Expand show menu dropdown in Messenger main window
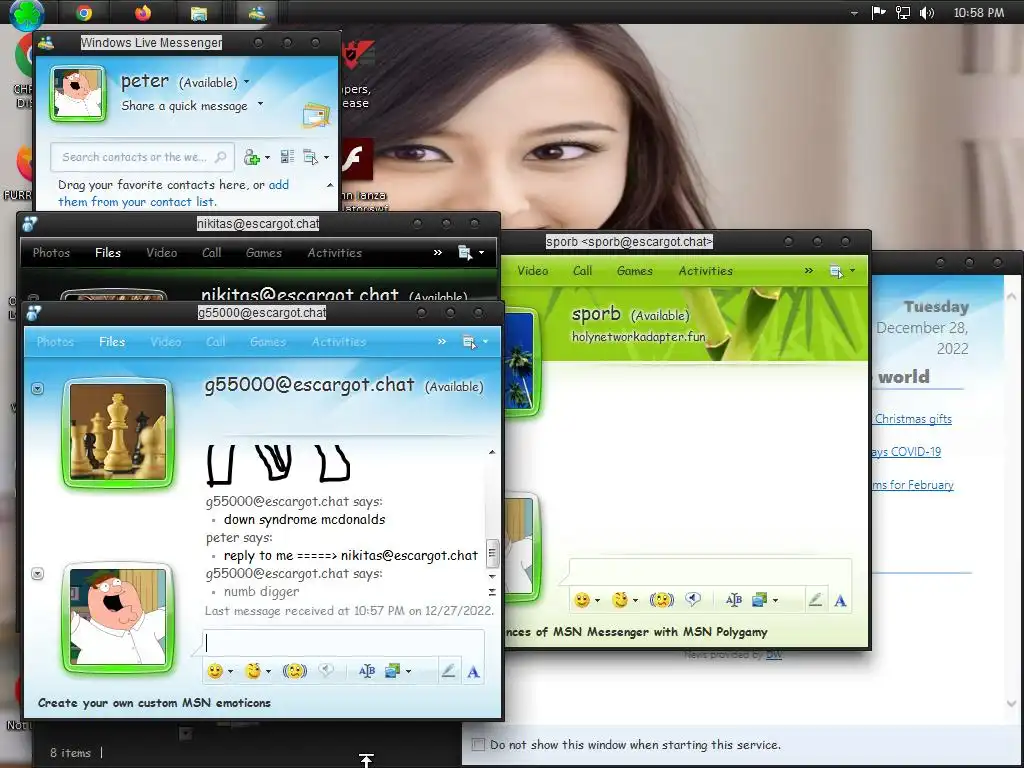The height and width of the screenshot is (768, 1024). (x=326, y=157)
